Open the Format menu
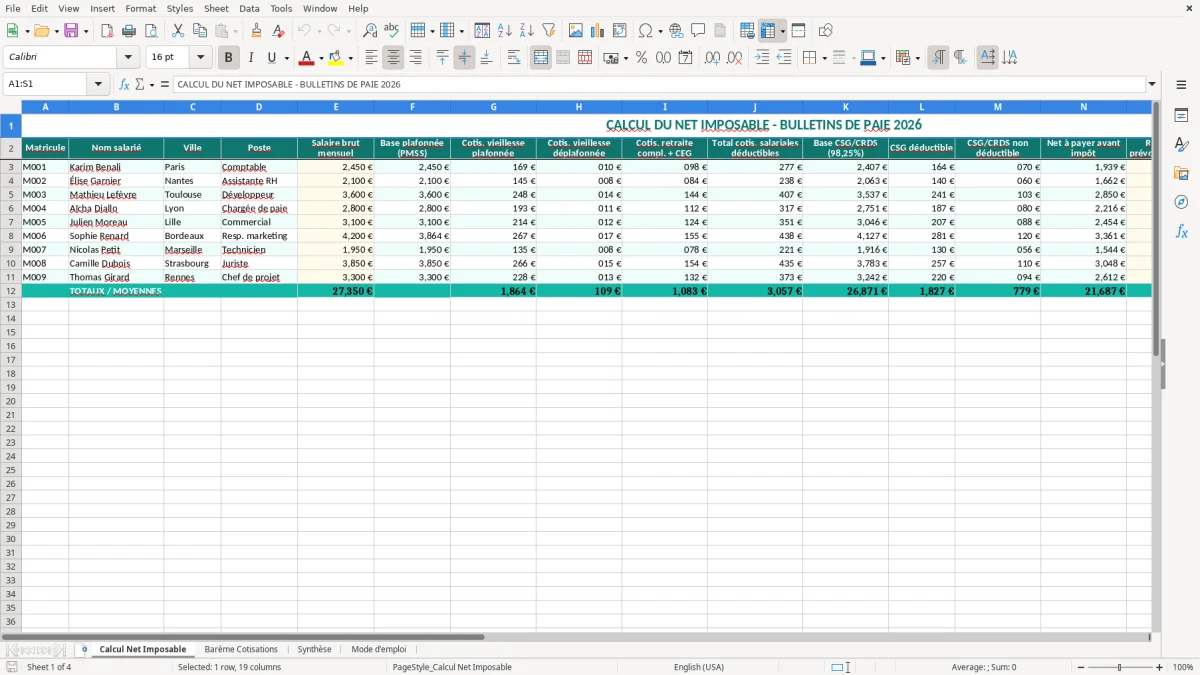This screenshot has width=1200, height=675. pyautogui.click(x=140, y=8)
